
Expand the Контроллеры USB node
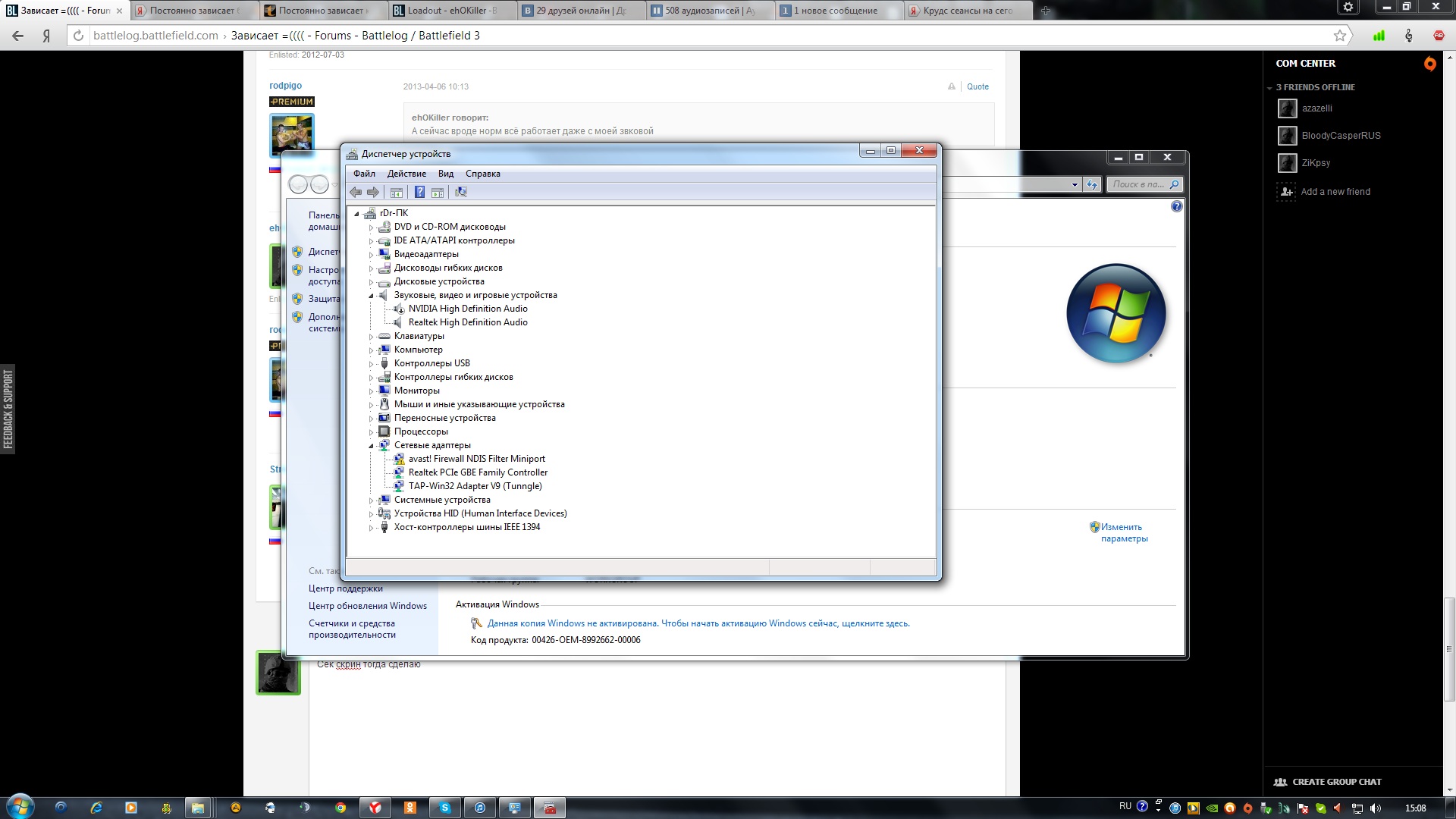click(371, 364)
